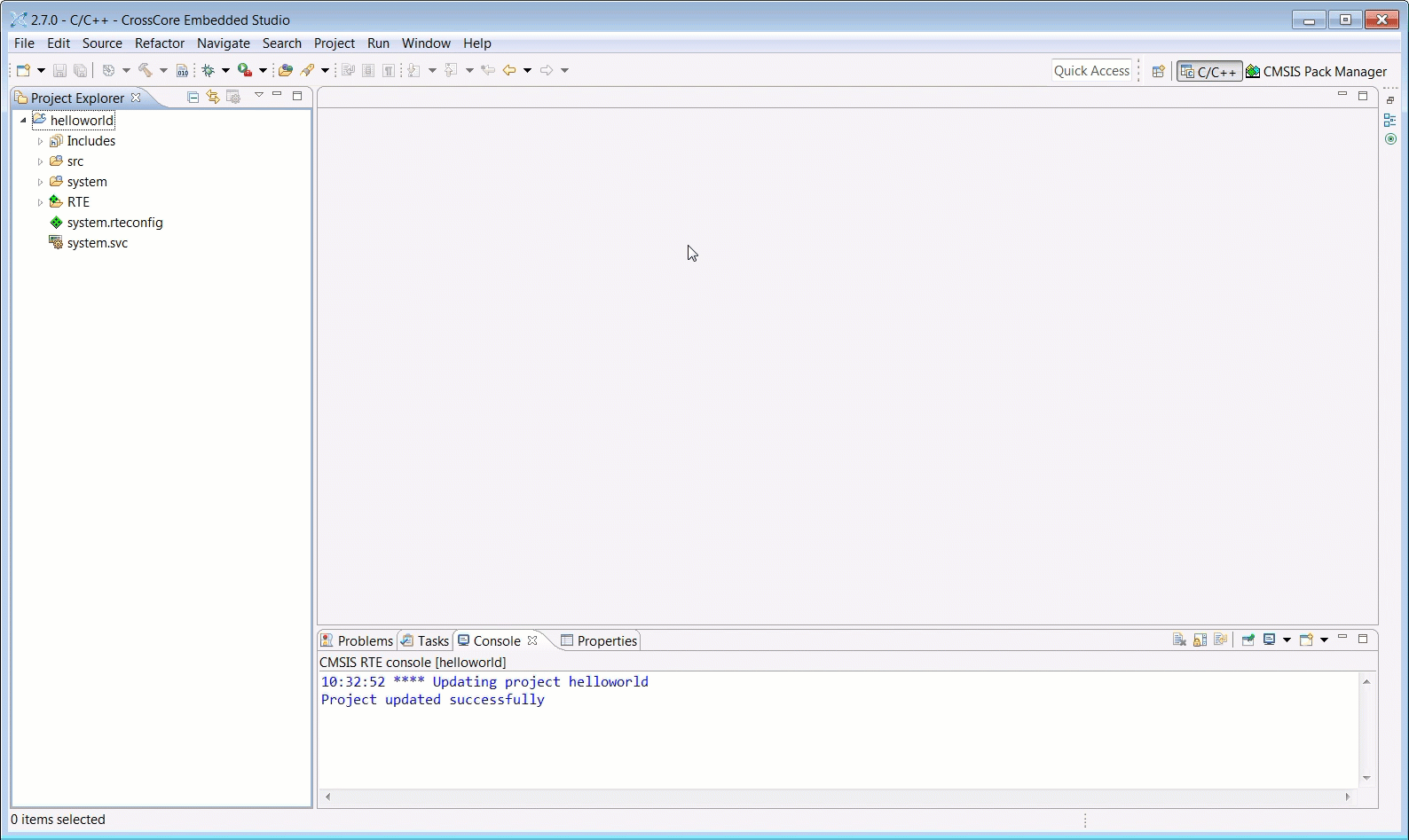Image resolution: width=1409 pixels, height=840 pixels.
Task: Toggle Show Whitespace Characters icon
Action: 389,70
